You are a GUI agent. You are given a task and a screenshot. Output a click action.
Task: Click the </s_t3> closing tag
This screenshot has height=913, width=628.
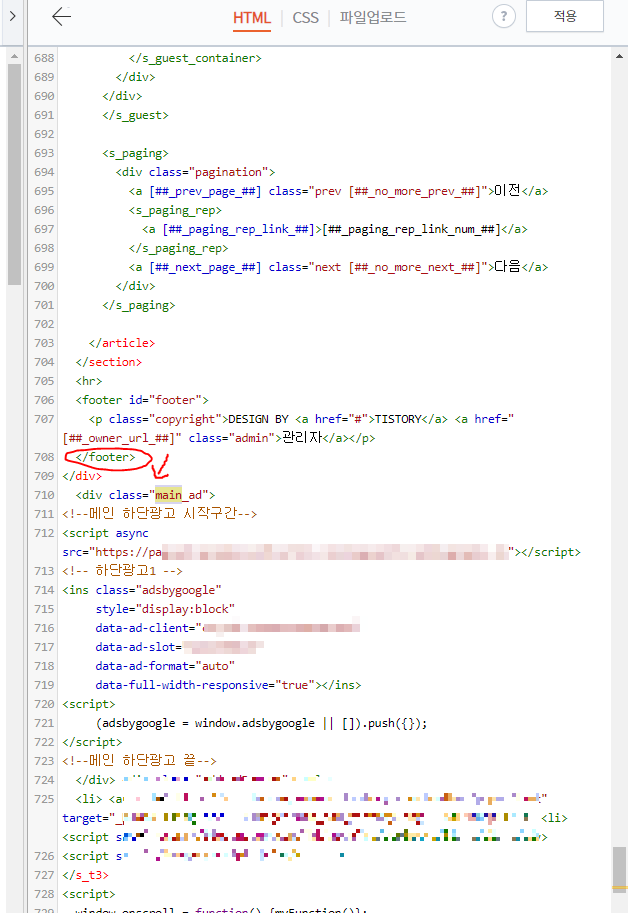(x=86, y=875)
